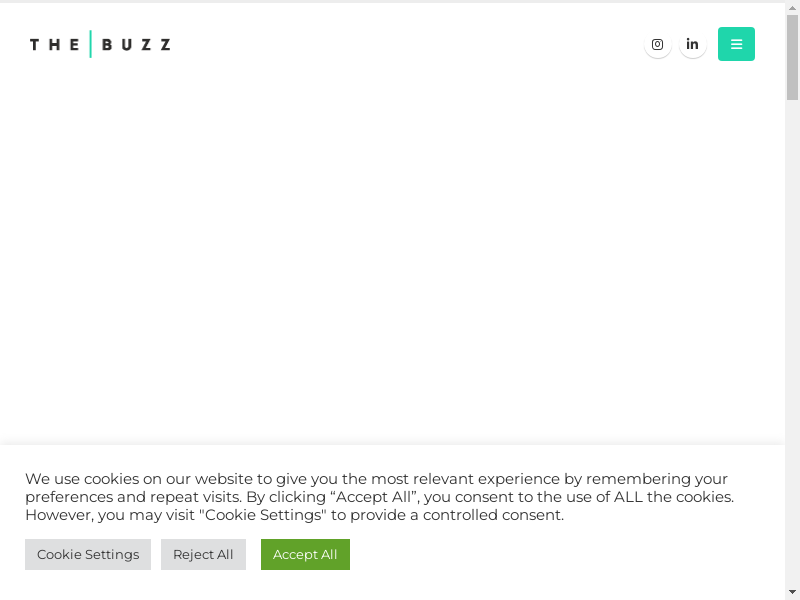Open the green hamburger menu
The height and width of the screenshot is (600, 800).
(x=736, y=44)
